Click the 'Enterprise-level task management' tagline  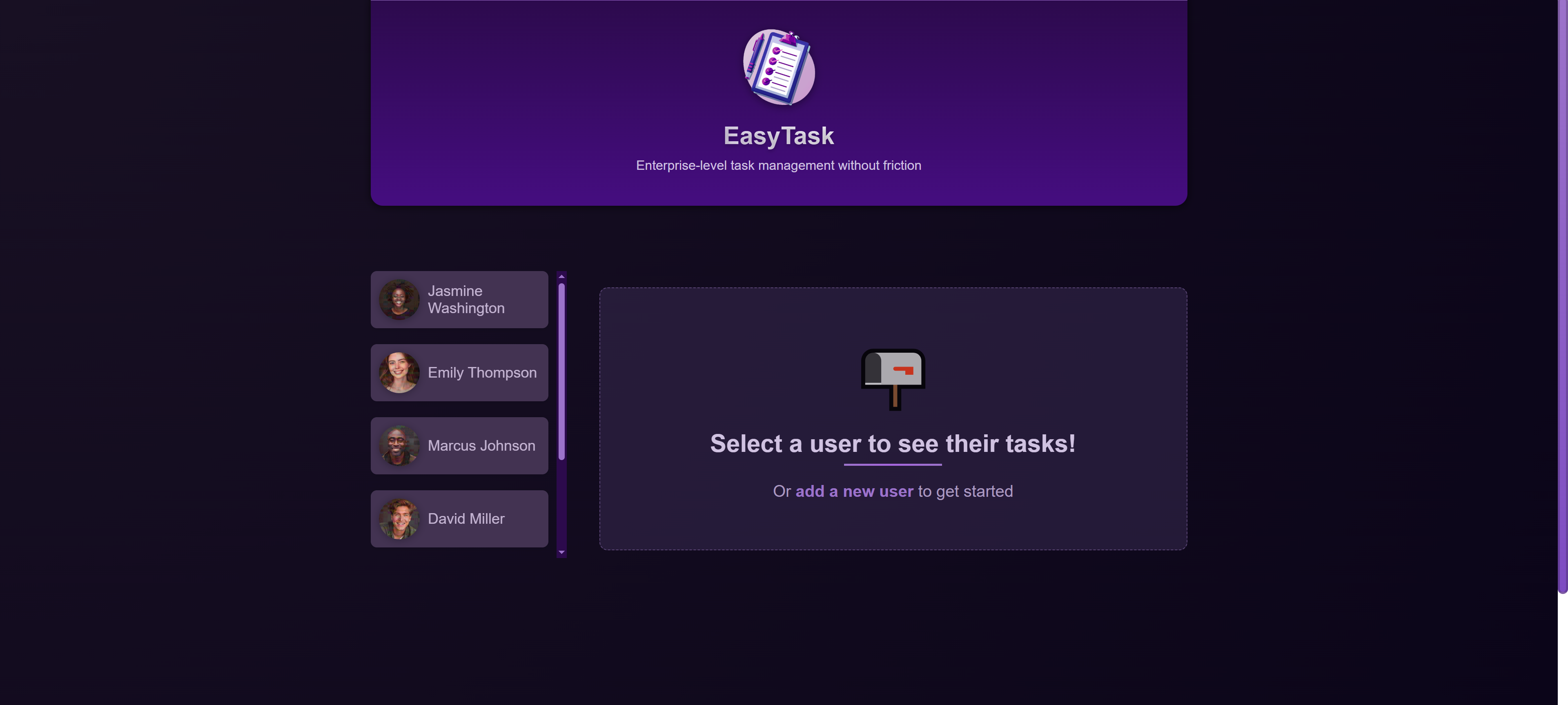click(x=778, y=165)
